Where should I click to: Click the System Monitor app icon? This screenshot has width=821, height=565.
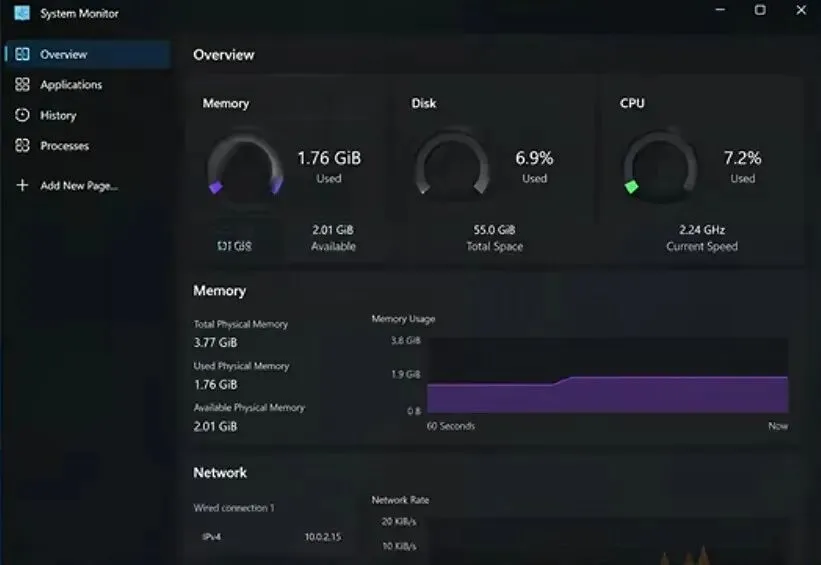point(22,13)
